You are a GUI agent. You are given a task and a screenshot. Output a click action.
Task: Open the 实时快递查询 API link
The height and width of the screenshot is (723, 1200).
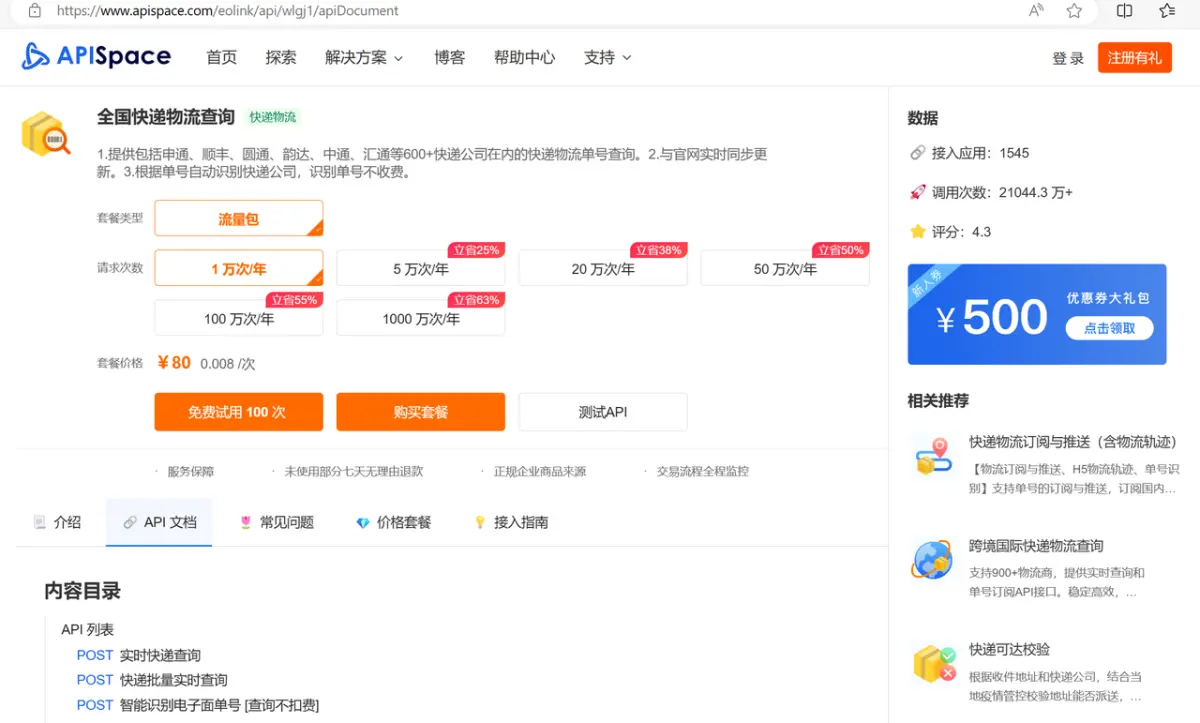[x=160, y=655]
